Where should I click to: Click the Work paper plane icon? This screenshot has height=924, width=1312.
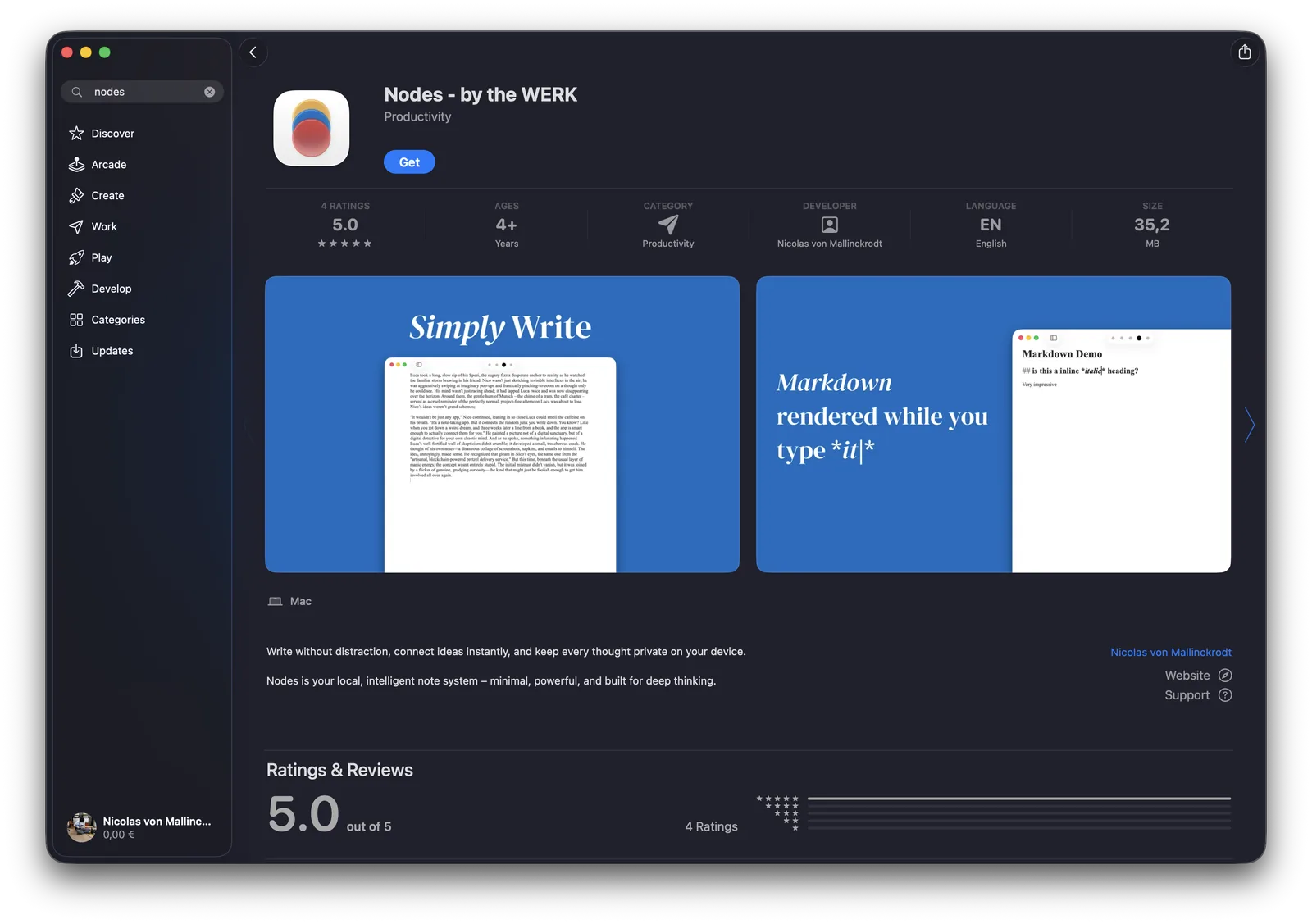coord(76,227)
